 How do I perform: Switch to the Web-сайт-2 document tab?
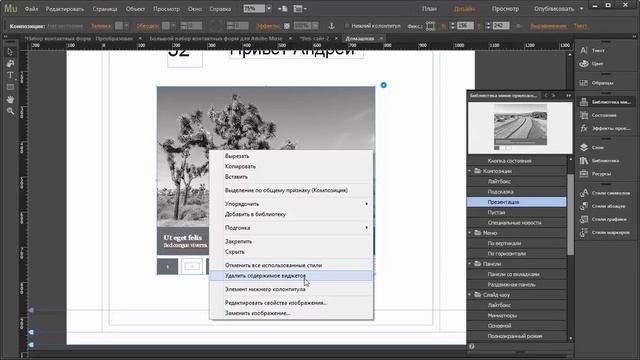(315, 38)
